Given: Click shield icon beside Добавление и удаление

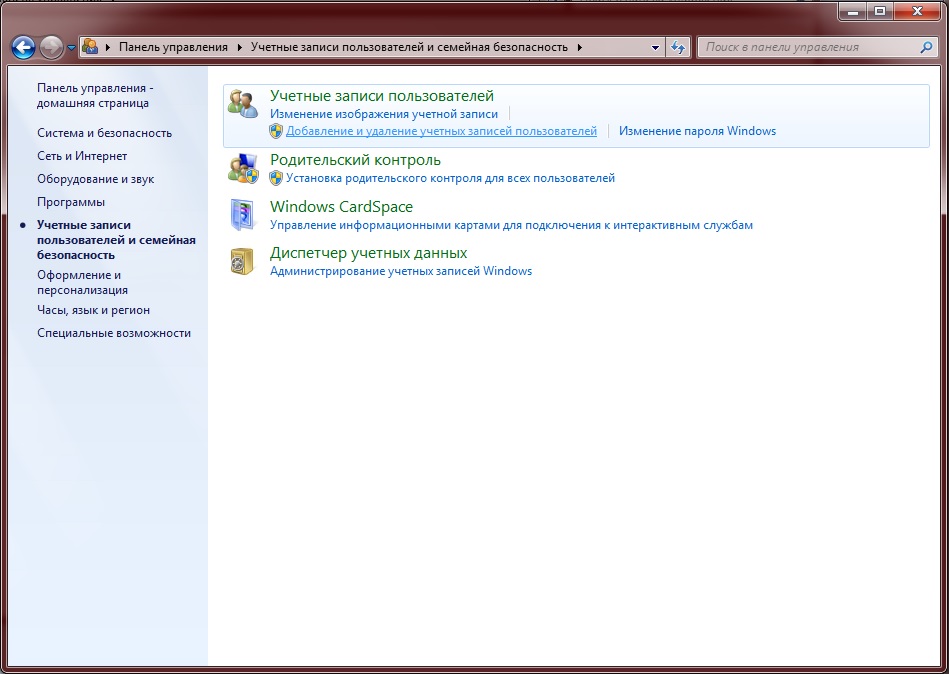Looking at the screenshot, I should coord(276,131).
